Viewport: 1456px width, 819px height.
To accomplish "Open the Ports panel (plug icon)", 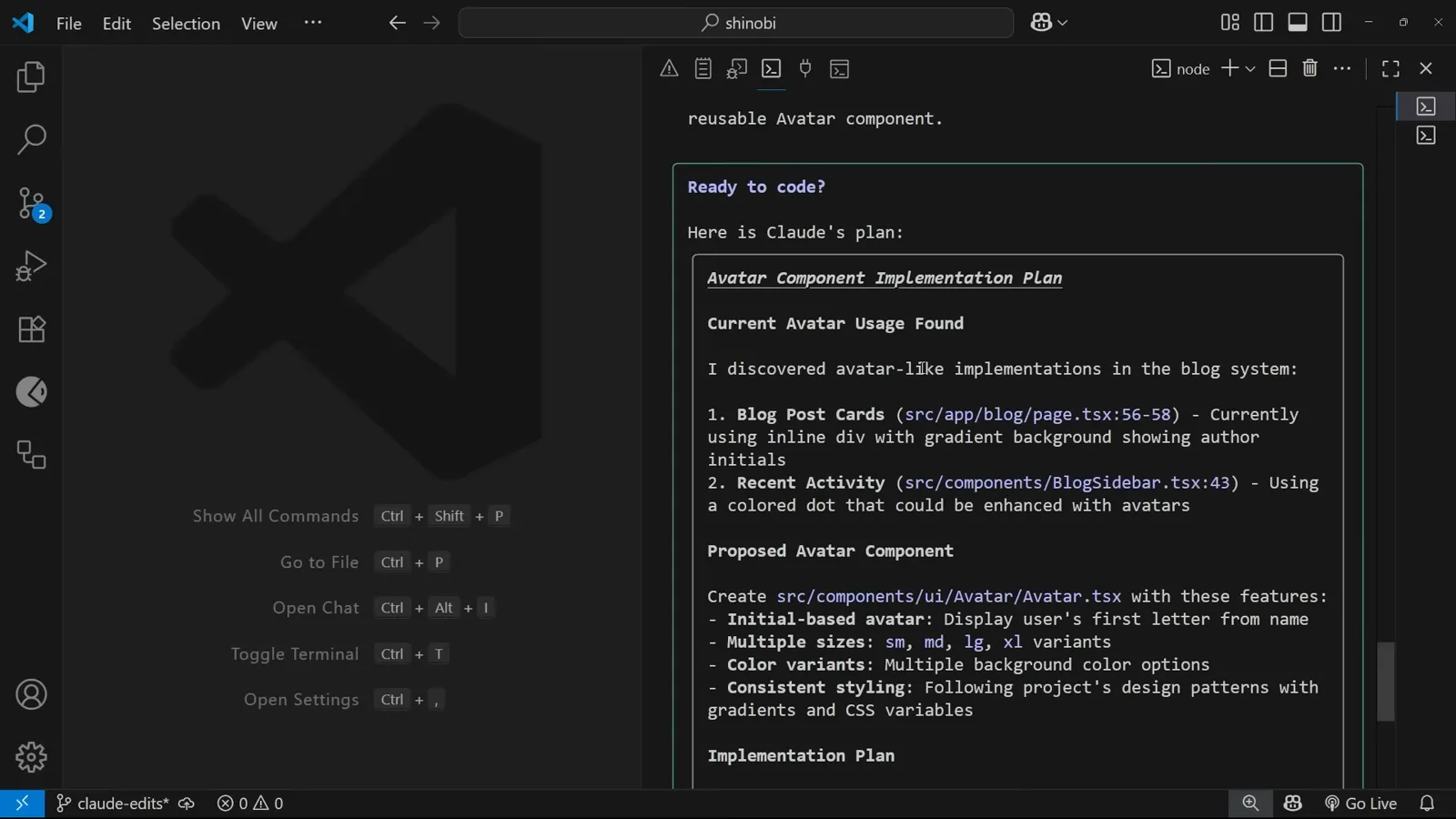I will pos(805,68).
